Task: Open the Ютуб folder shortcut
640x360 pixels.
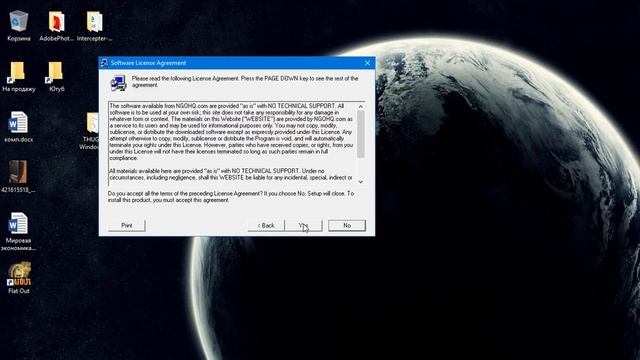Action: click(x=56, y=76)
